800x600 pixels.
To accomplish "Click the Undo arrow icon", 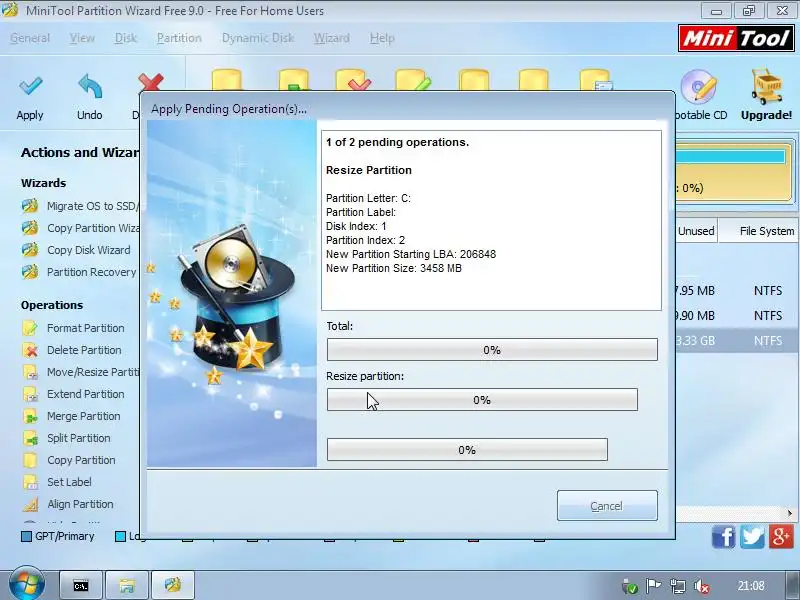I will point(90,86).
